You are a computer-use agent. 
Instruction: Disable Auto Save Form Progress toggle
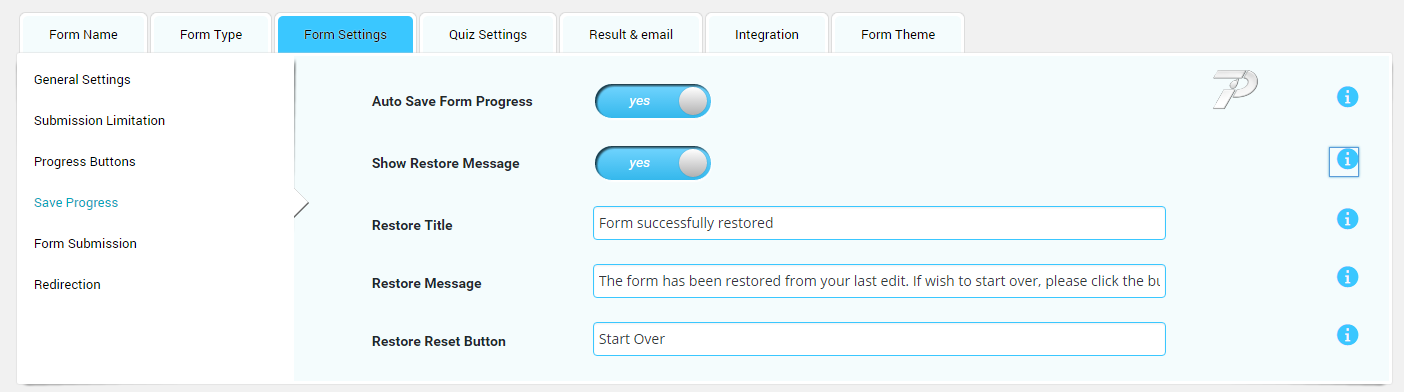tap(653, 101)
